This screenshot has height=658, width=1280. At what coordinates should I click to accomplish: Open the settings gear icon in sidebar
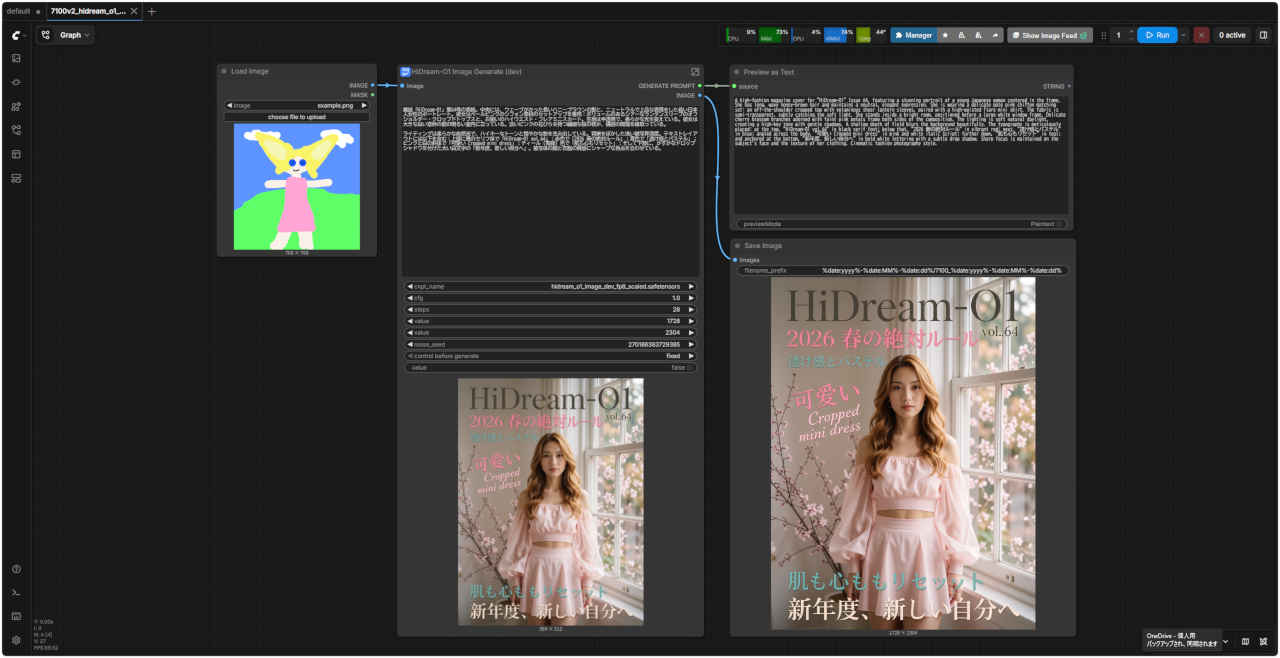tap(16, 640)
